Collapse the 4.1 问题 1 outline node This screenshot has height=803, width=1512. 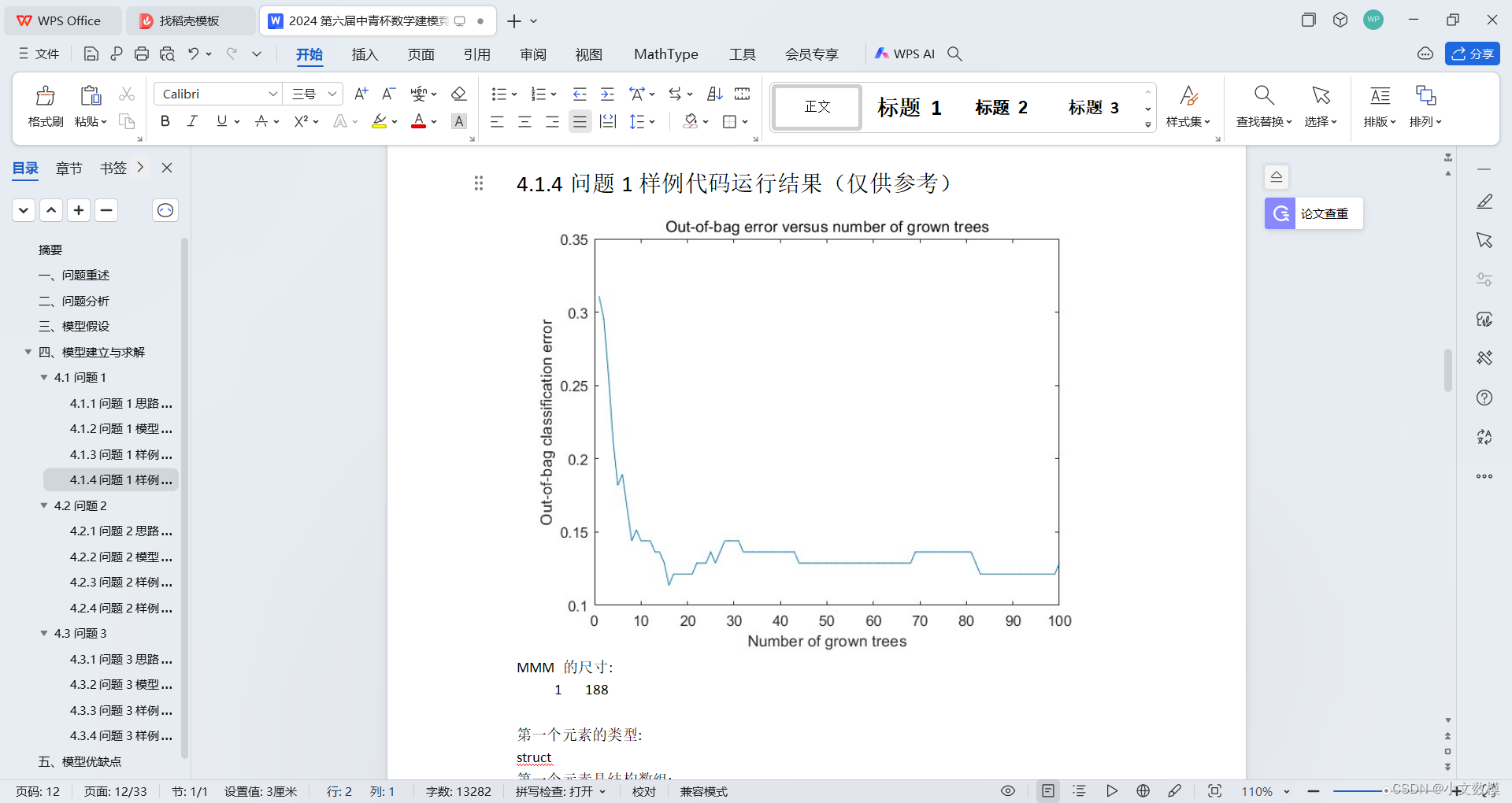44,378
